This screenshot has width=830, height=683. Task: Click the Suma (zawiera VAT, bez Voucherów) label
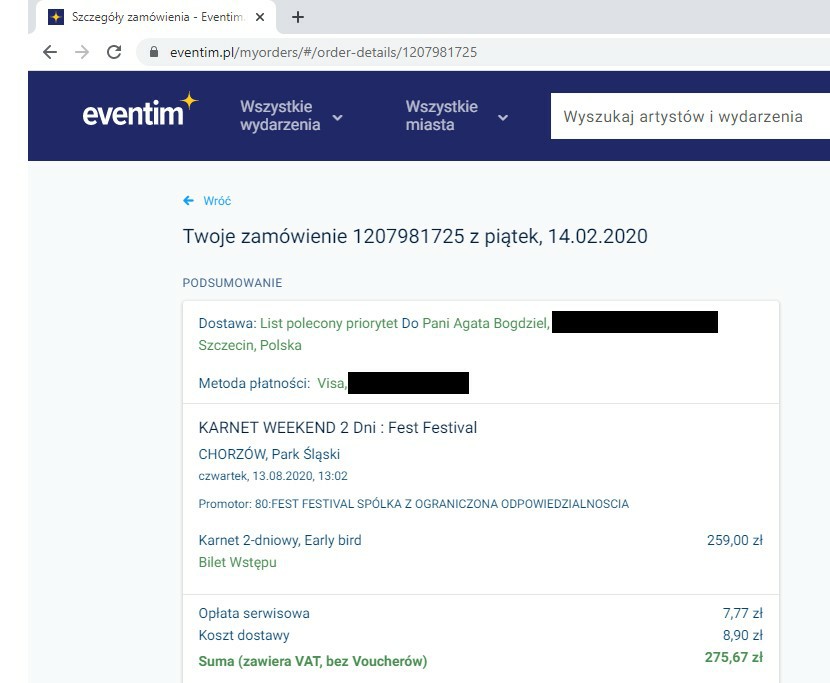[313, 661]
